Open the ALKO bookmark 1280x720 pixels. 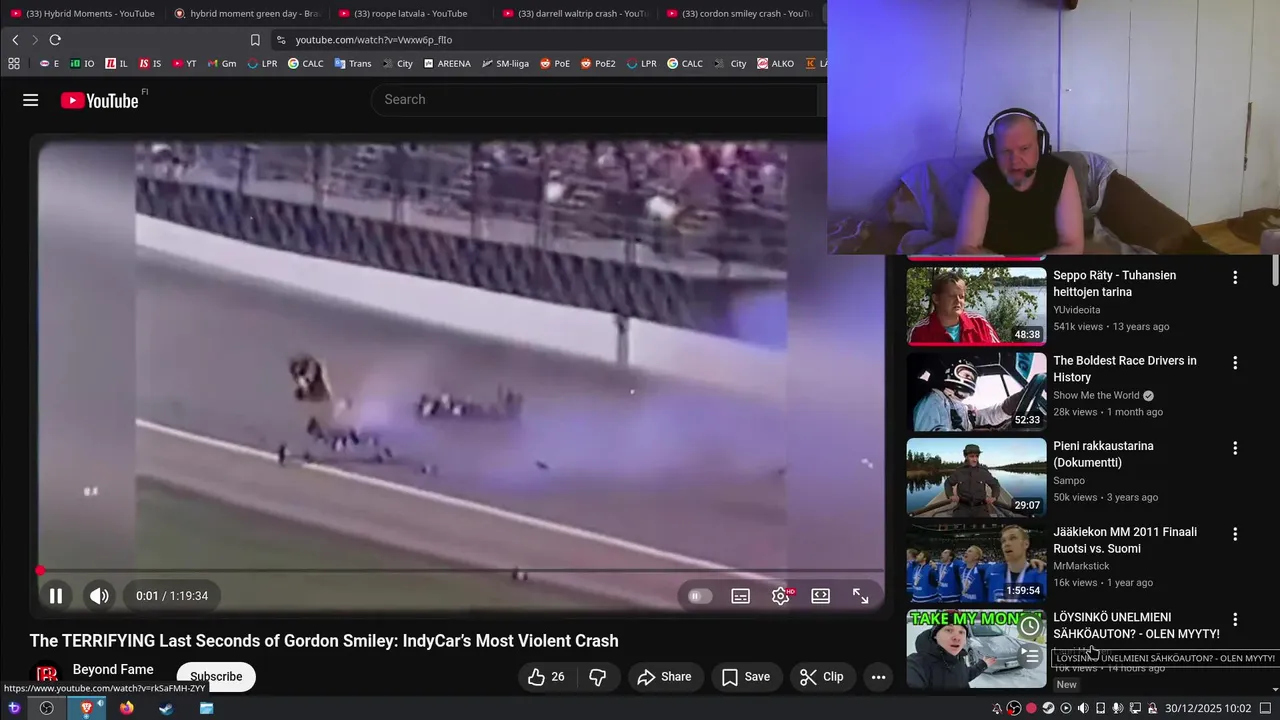click(776, 63)
